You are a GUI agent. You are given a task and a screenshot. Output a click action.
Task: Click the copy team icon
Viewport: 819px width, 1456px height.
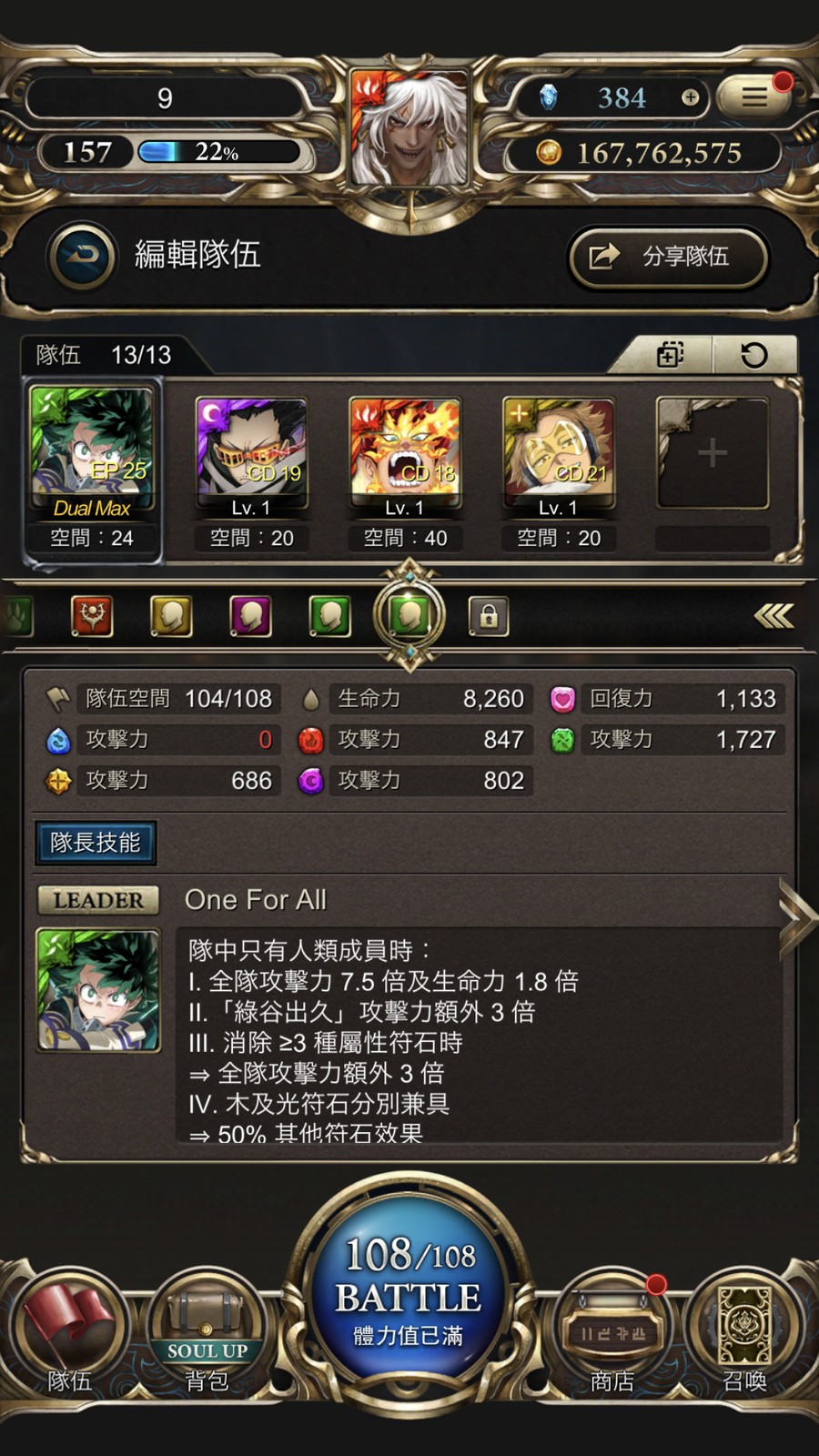click(670, 355)
